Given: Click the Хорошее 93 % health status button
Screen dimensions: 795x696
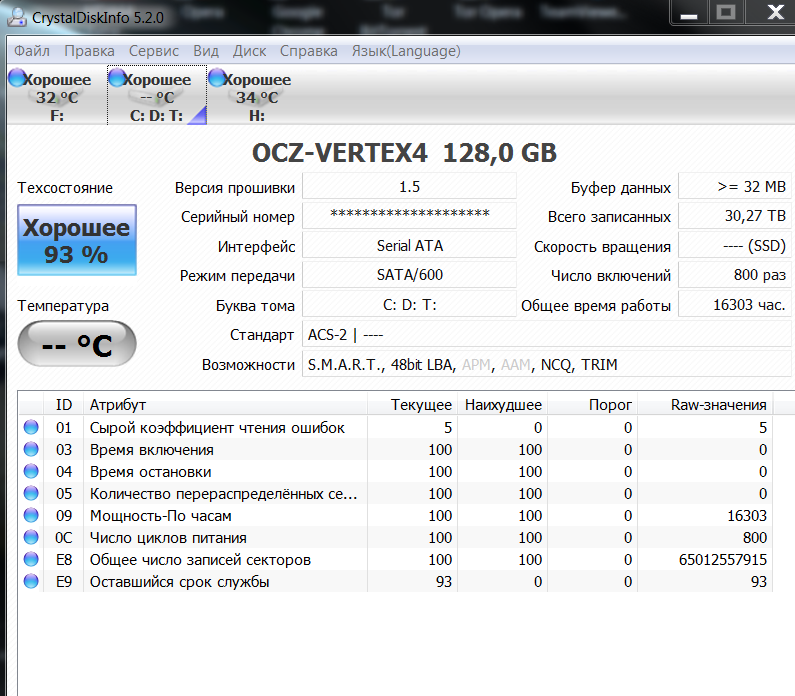Looking at the screenshot, I should (x=77, y=240).
